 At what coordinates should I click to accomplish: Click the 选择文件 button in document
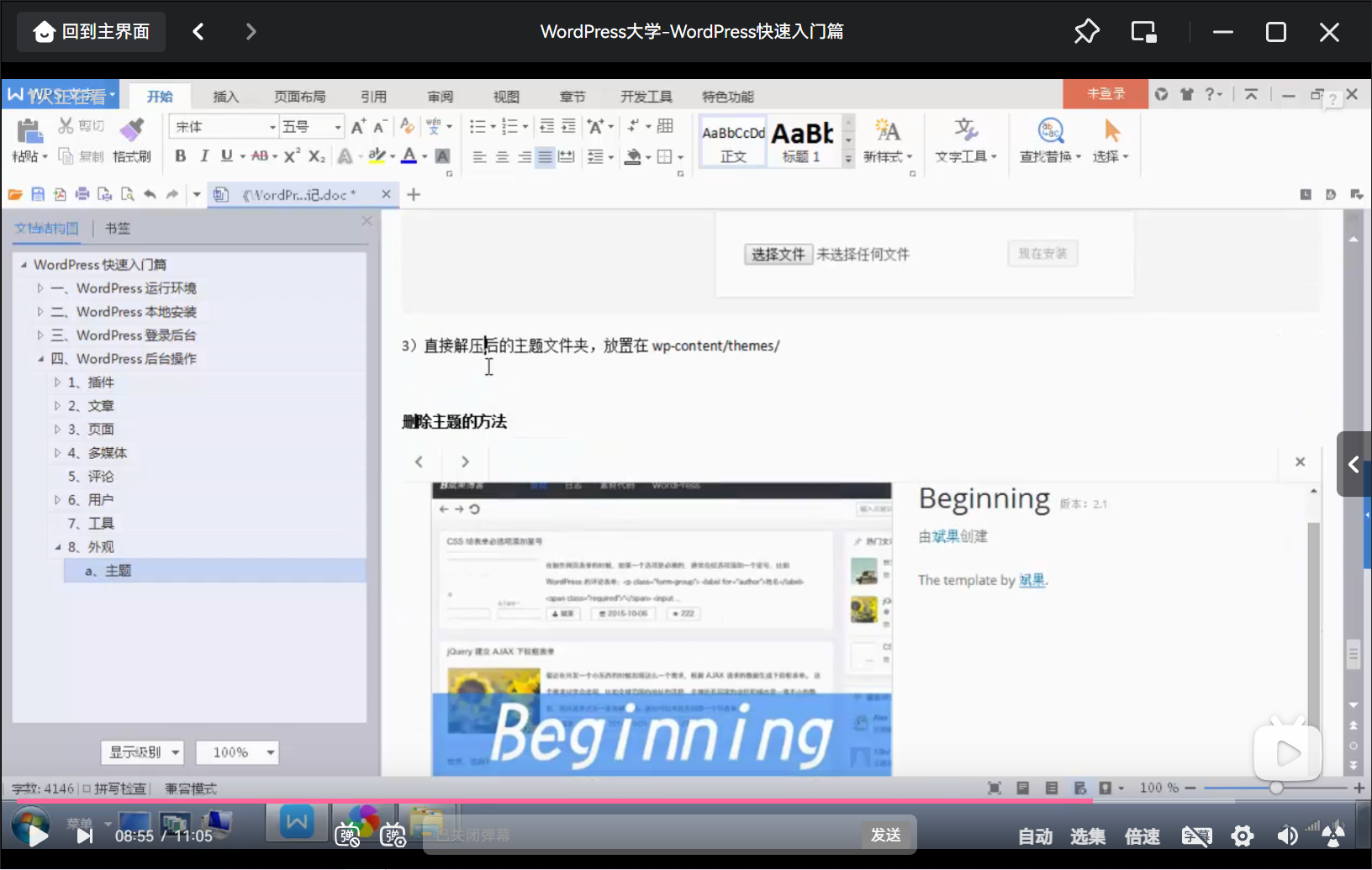(778, 255)
